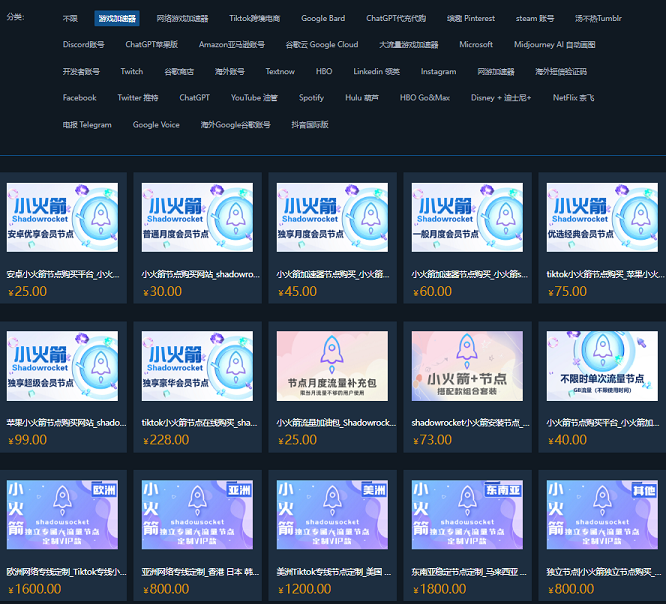
Task: Show Twitter 推特 category products
Action: (x=138, y=98)
